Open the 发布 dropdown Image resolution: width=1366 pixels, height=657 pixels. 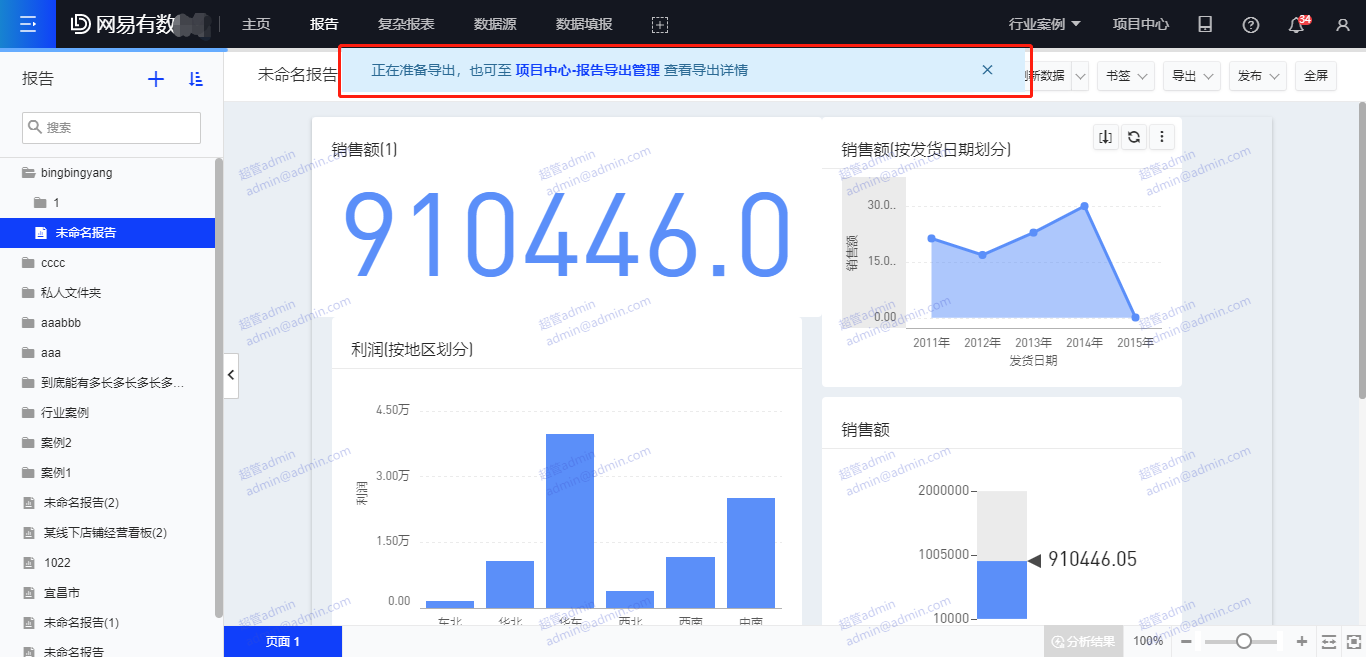click(x=1258, y=76)
